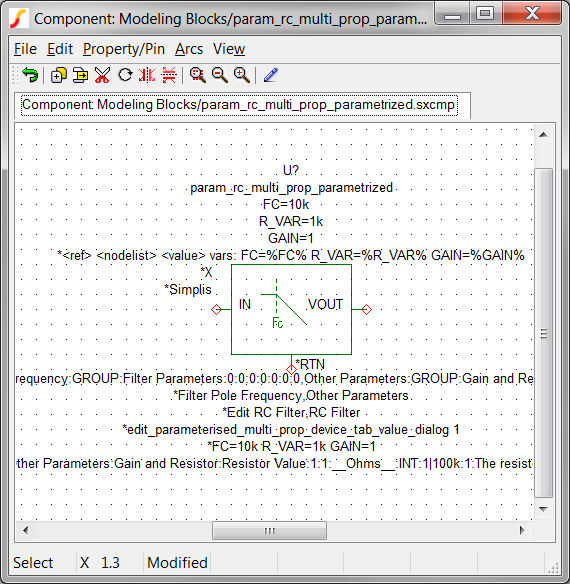This screenshot has width=570, height=584.
Task: Select the pencil draw tool icon
Action: (x=271, y=75)
